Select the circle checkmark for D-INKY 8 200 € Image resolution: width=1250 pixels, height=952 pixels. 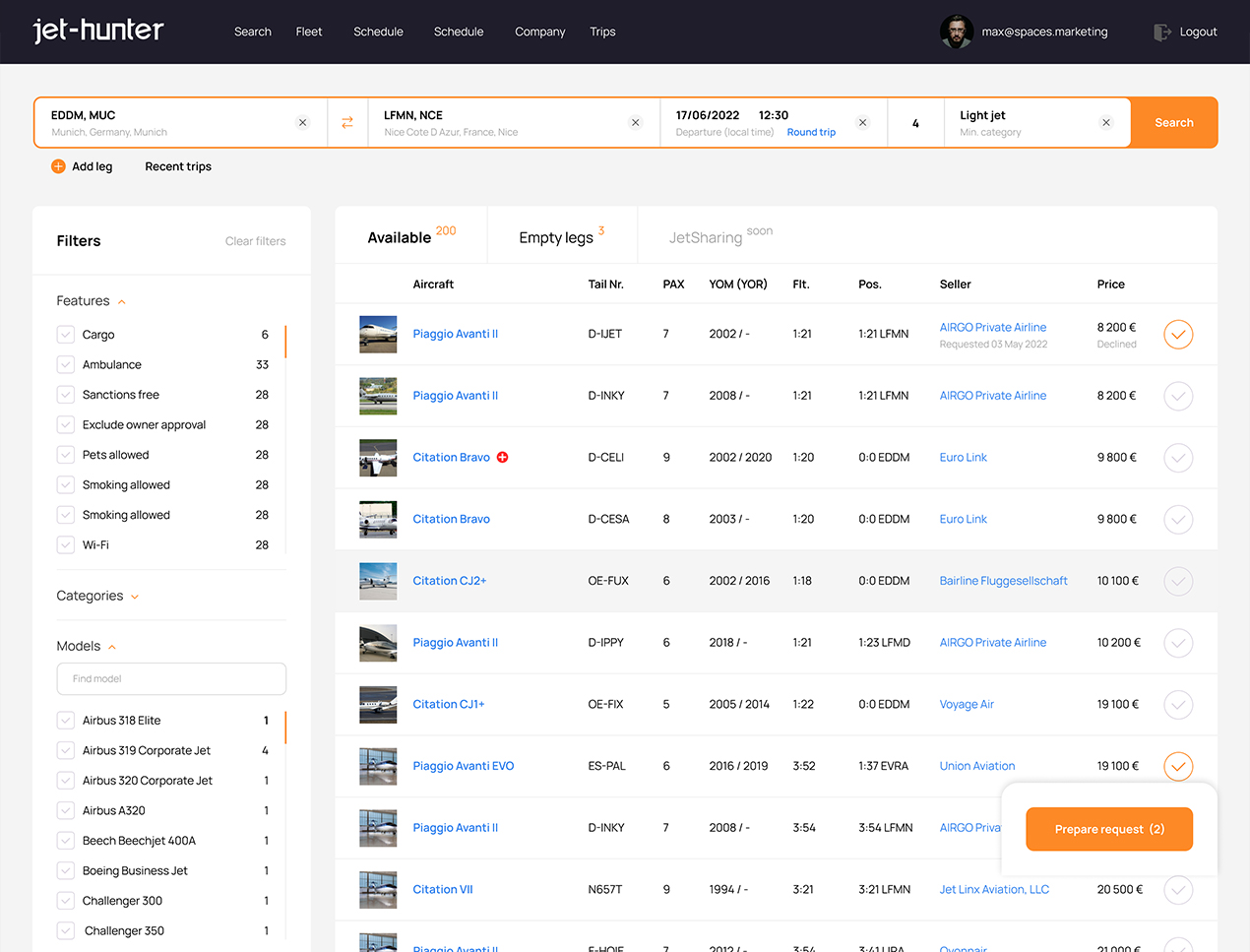[x=1177, y=396]
